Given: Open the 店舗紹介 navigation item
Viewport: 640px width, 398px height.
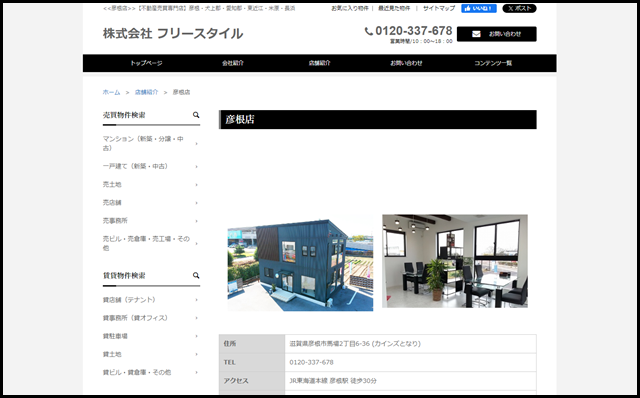Looking at the screenshot, I should tap(320, 63).
